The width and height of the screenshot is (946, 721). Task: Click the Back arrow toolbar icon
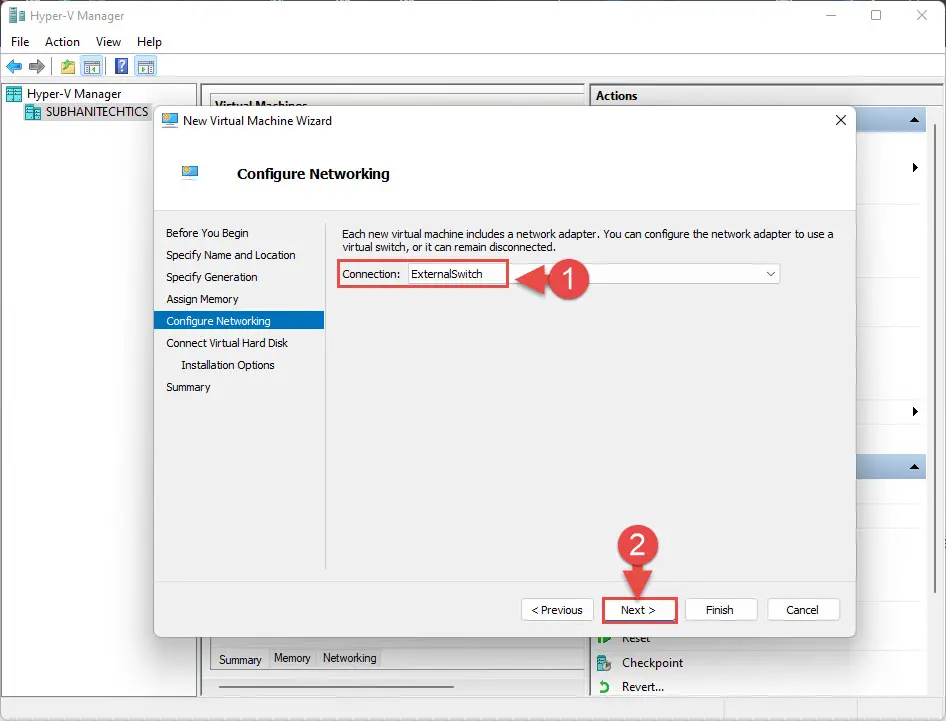pos(14,66)
